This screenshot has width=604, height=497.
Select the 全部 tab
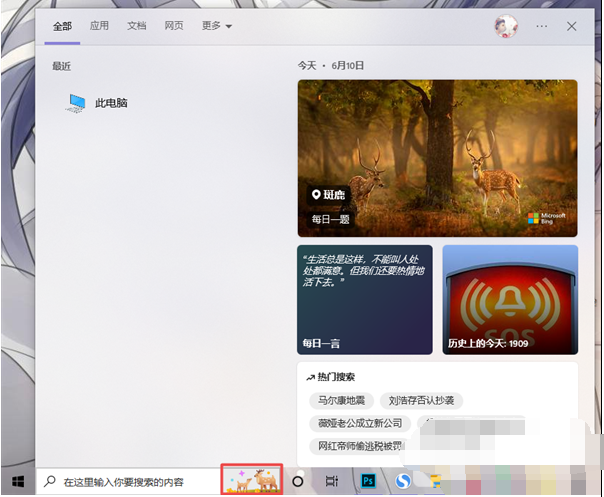click(63, 26)
